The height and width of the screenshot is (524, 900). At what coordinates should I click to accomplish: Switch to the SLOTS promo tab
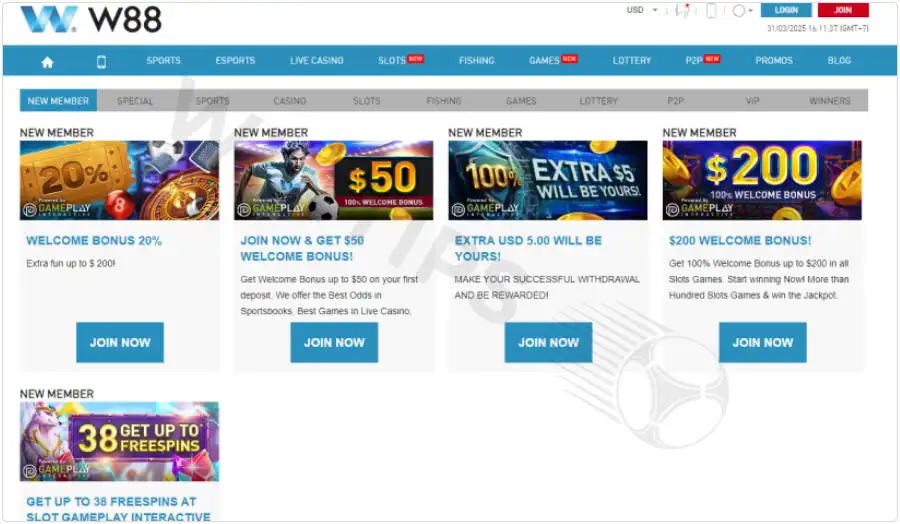tap(366, 100)
